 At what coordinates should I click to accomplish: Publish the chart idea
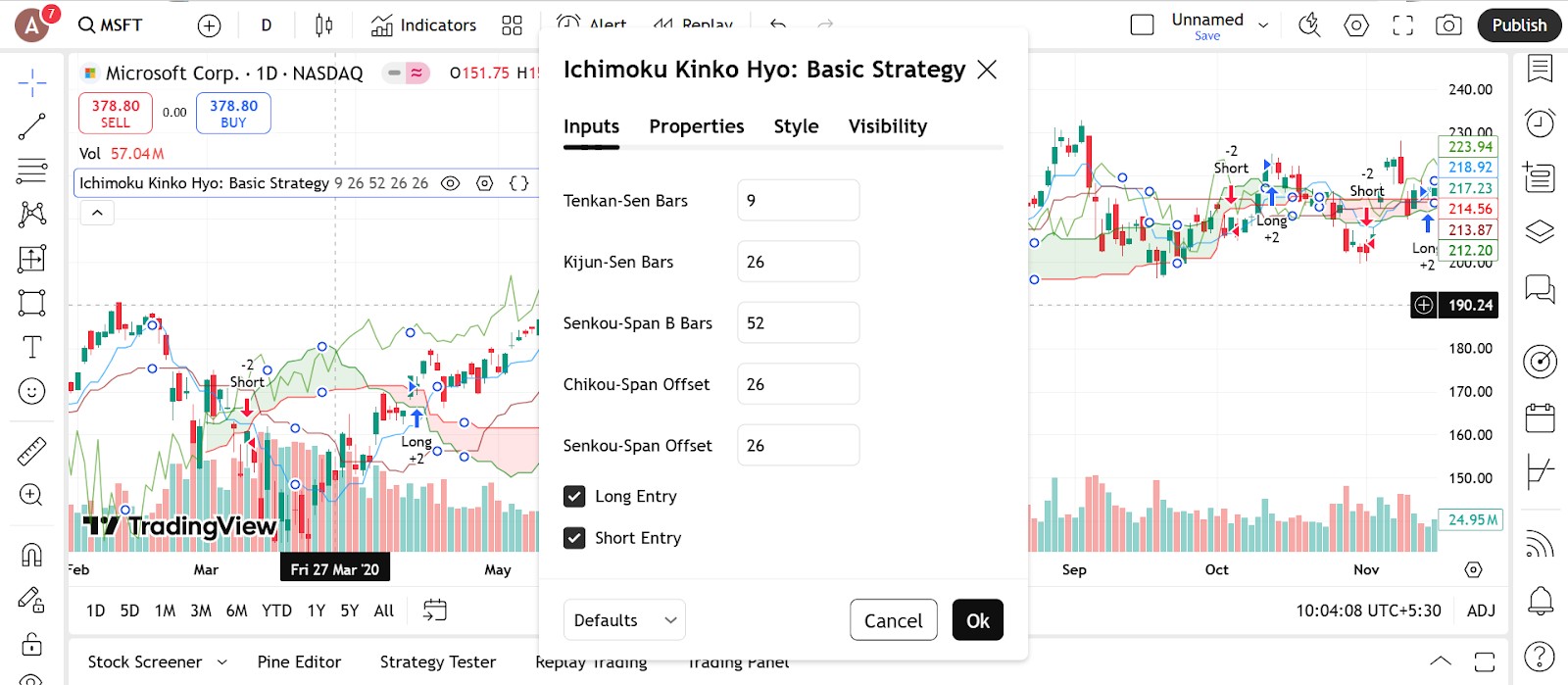pos(1519,25)
